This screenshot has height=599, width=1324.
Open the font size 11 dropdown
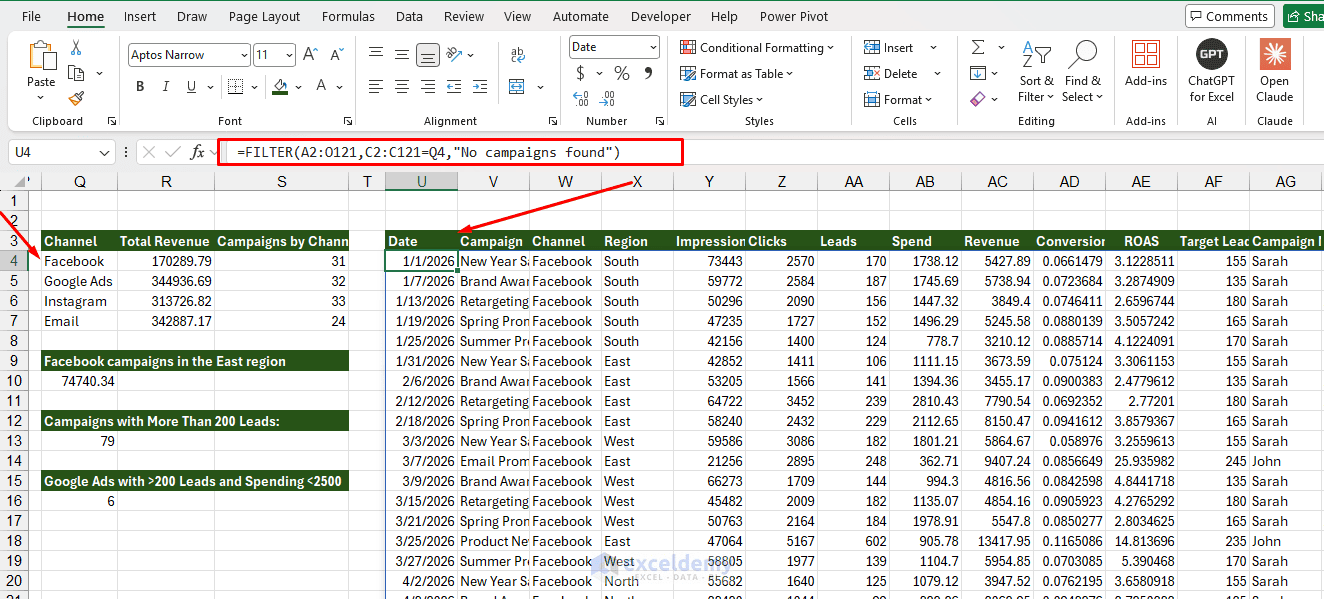click(289, 55)
